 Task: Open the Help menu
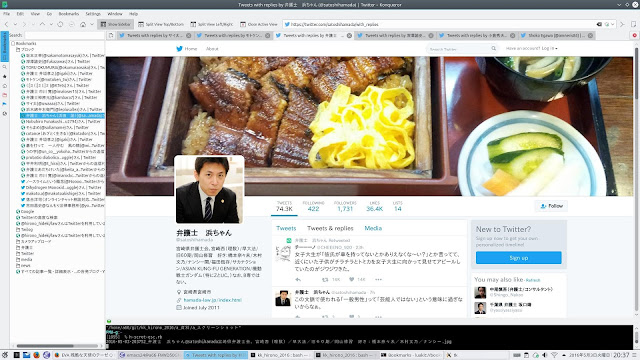click(x=133, y=14)
